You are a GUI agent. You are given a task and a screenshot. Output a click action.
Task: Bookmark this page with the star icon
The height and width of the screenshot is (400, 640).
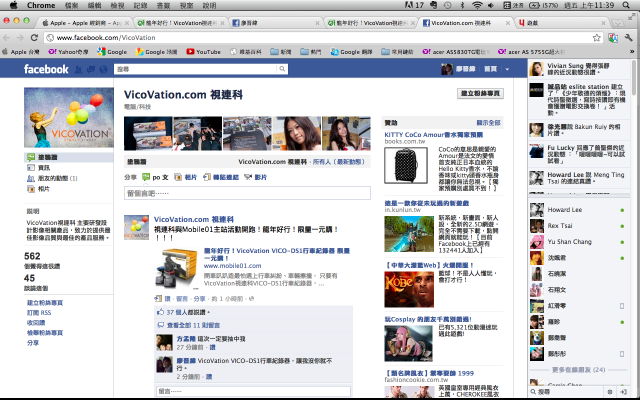596,38
